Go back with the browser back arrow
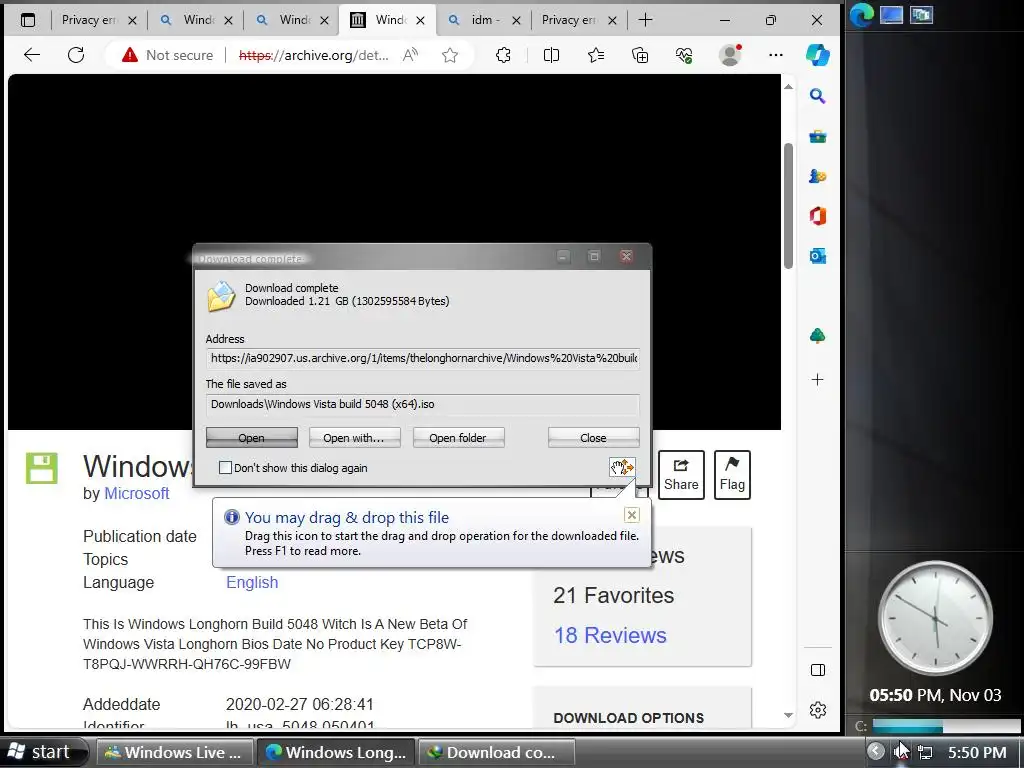 [x=32, y=55]
